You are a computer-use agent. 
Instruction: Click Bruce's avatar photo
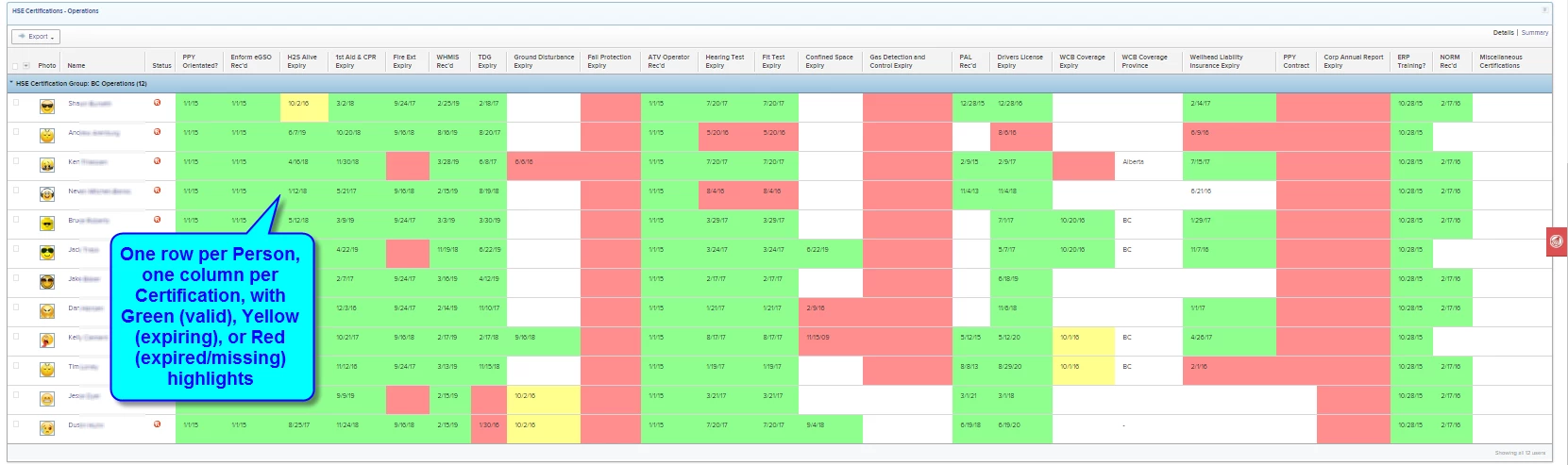click(x=46, y=224)
